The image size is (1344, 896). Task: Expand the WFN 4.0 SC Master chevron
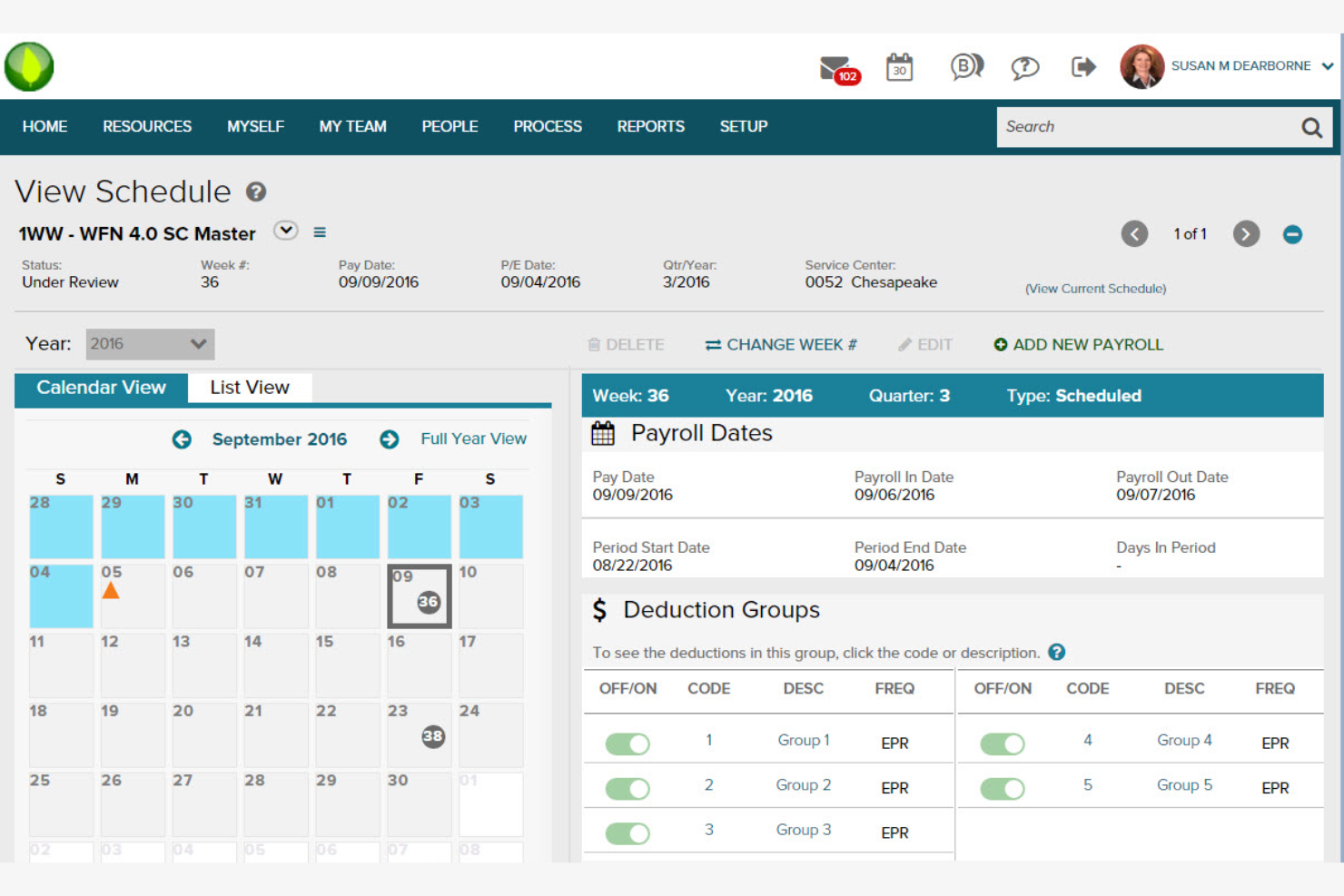[x=286, y=231]
